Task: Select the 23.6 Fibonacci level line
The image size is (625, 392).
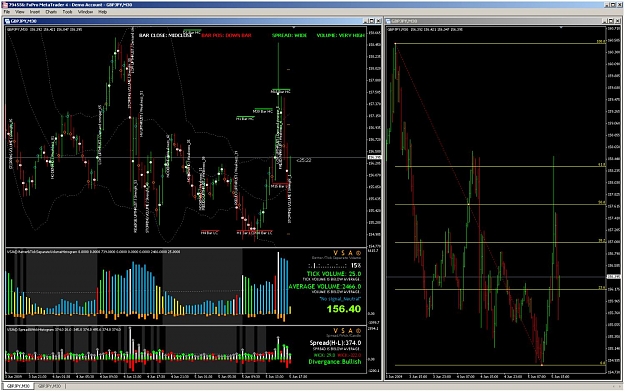Action: (500, 290)
